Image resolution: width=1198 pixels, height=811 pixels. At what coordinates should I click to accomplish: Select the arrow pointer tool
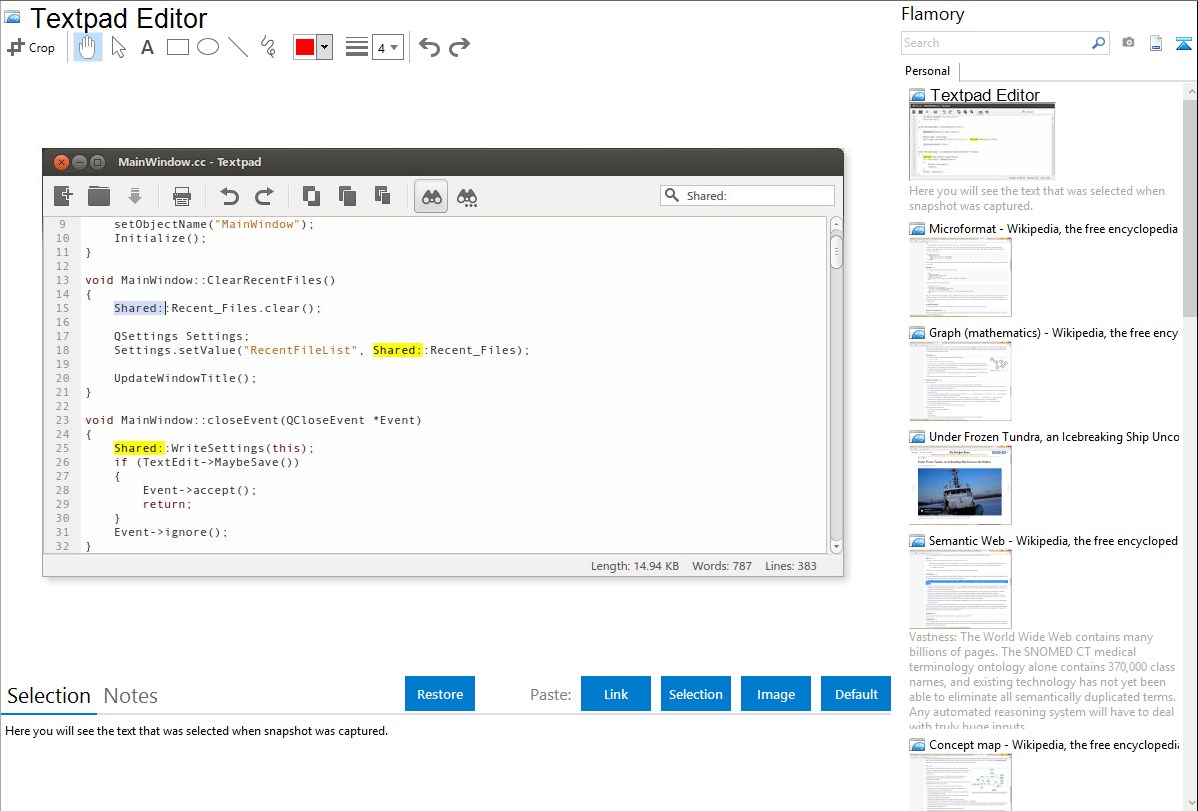pyautogui.click(x=118, y=47)
